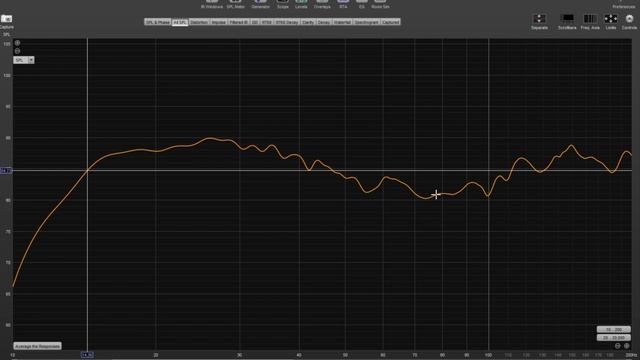Open the signal Generator

(x=260, y=4)
